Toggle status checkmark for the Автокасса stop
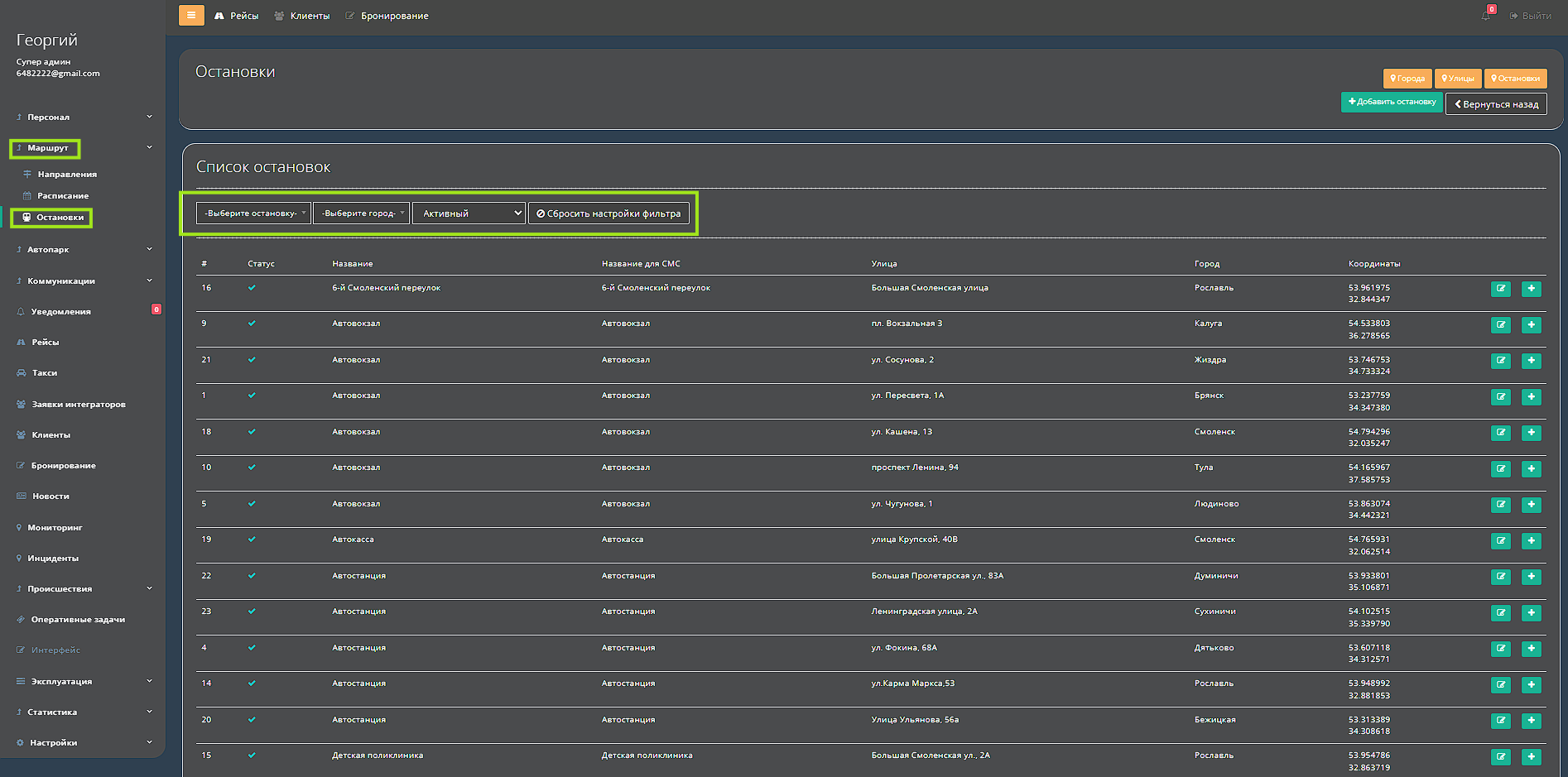 (x=252, y=540)
